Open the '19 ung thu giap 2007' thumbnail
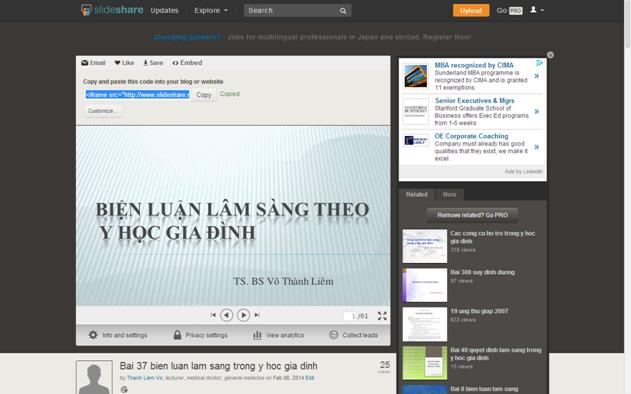 (x=425, y=324)
